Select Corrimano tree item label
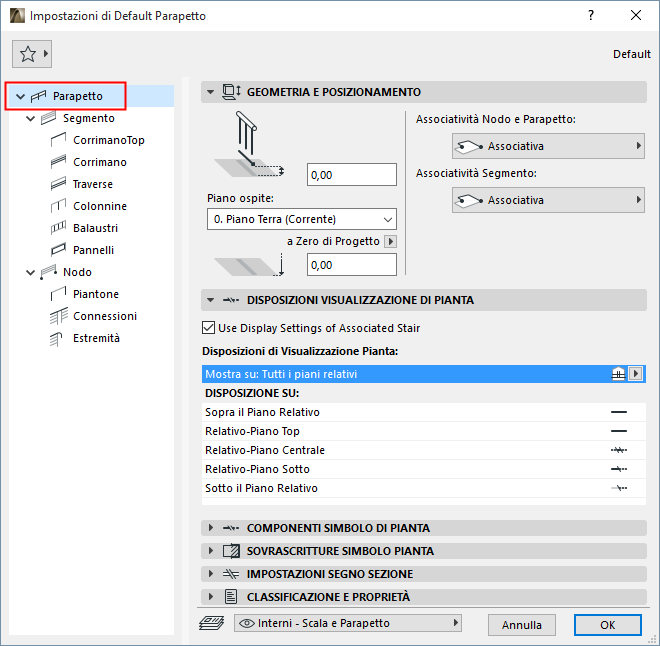Viewport: 660px width, 646px height. [x=100, y=162]
